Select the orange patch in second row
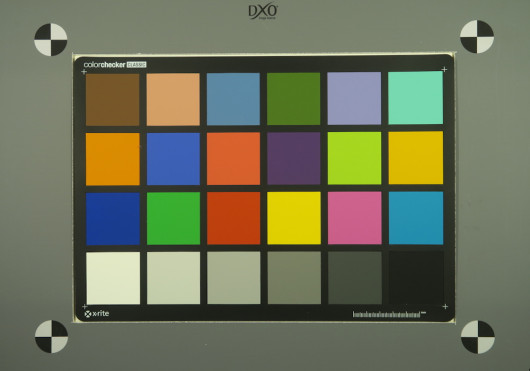Screen dimensions: 530x371 113,159
